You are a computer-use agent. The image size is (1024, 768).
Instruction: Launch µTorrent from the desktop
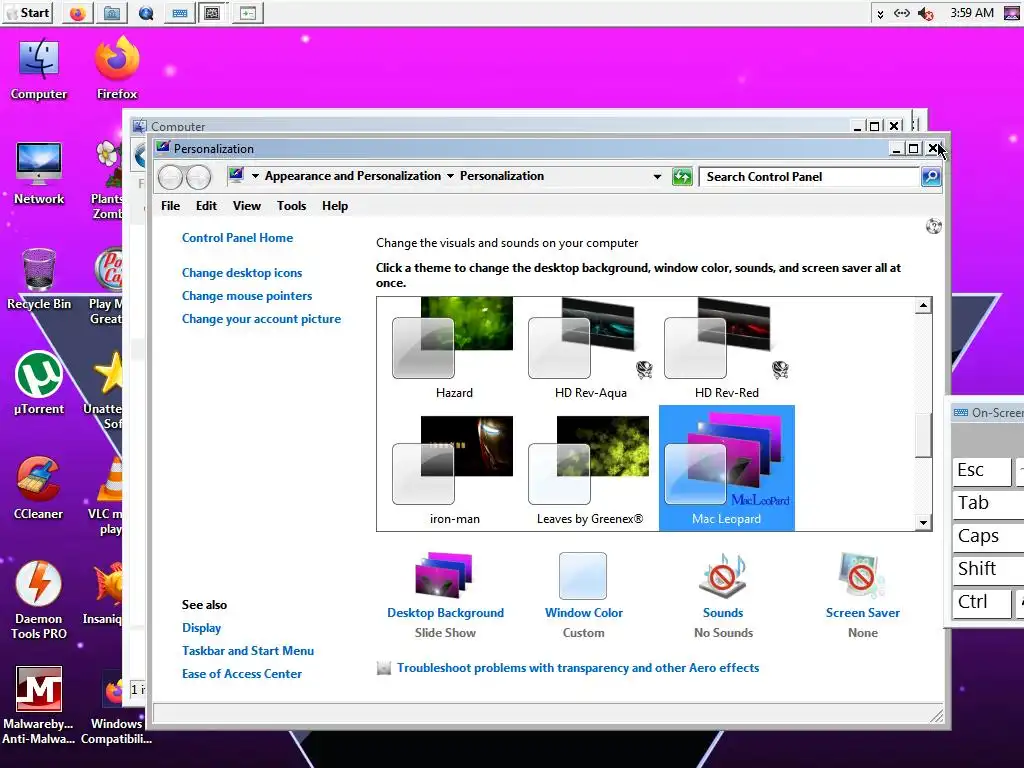(39, 384)
